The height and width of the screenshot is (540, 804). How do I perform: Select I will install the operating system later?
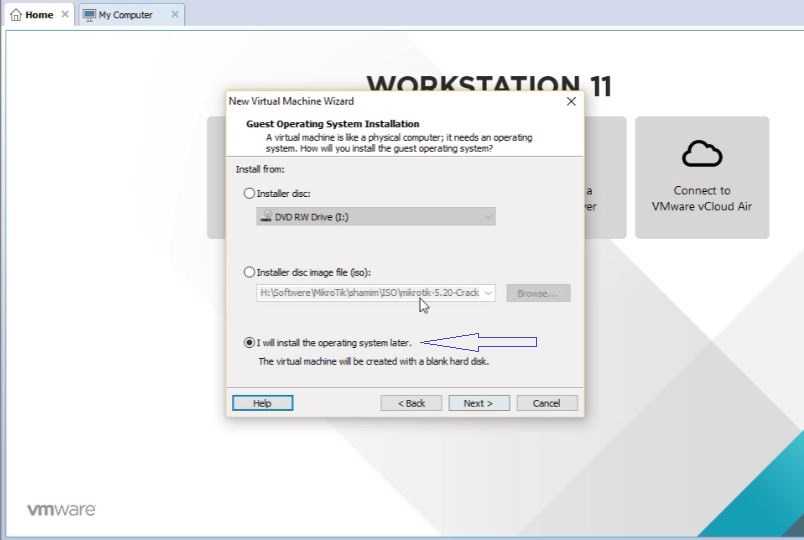(x=249, y=342)
